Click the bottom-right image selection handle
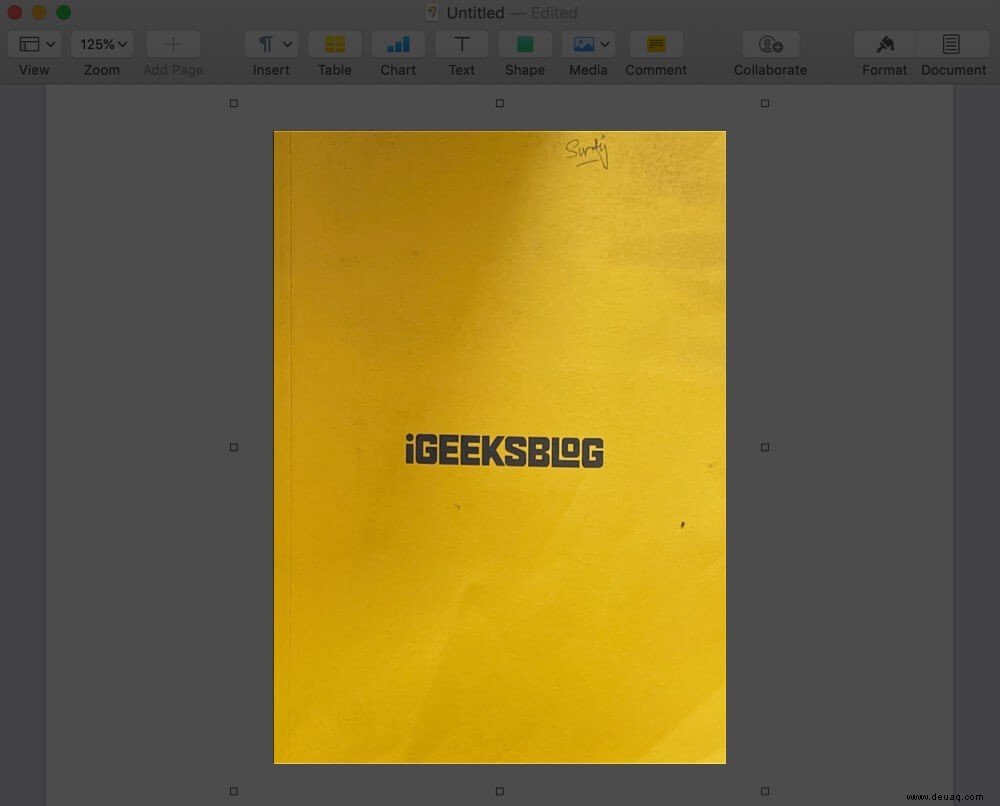Image resolution: width=1000 pixels, height=806 pixels. tap(765, 791)
